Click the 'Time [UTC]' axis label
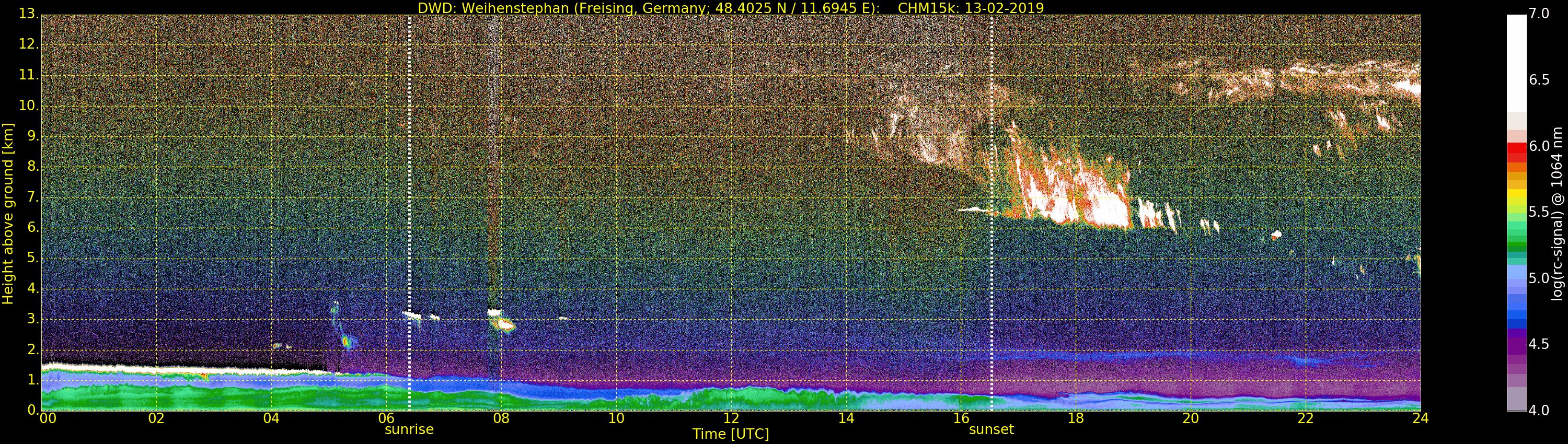 (731, 434)
